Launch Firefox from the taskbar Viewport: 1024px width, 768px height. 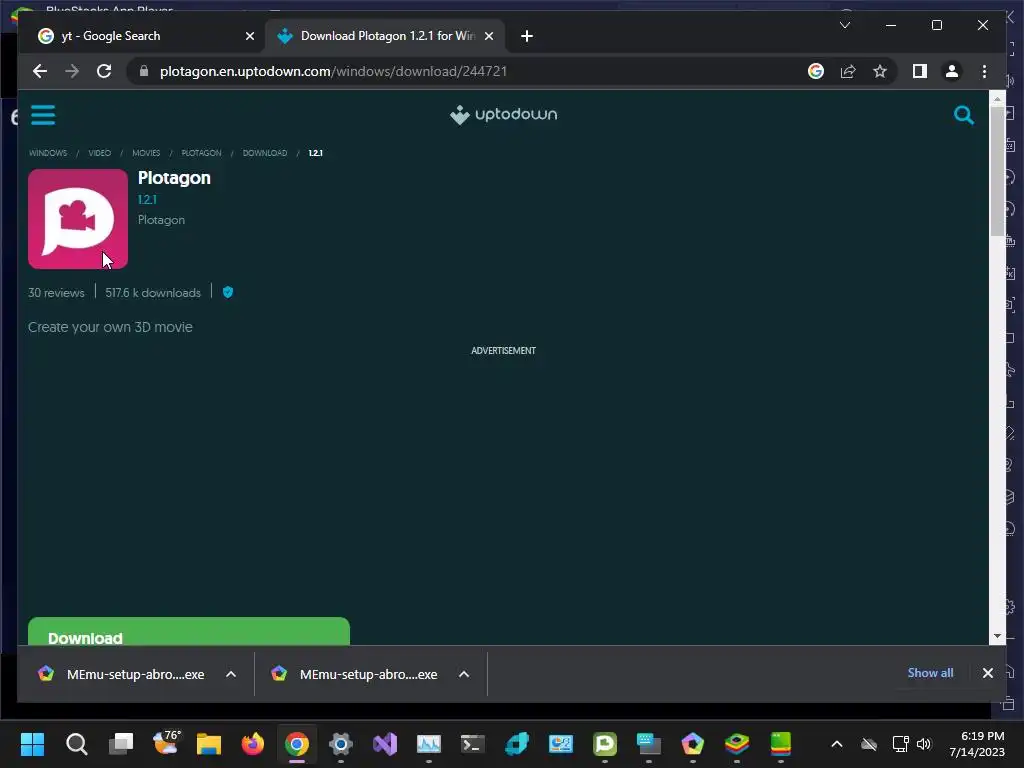(x=253, y=744)
